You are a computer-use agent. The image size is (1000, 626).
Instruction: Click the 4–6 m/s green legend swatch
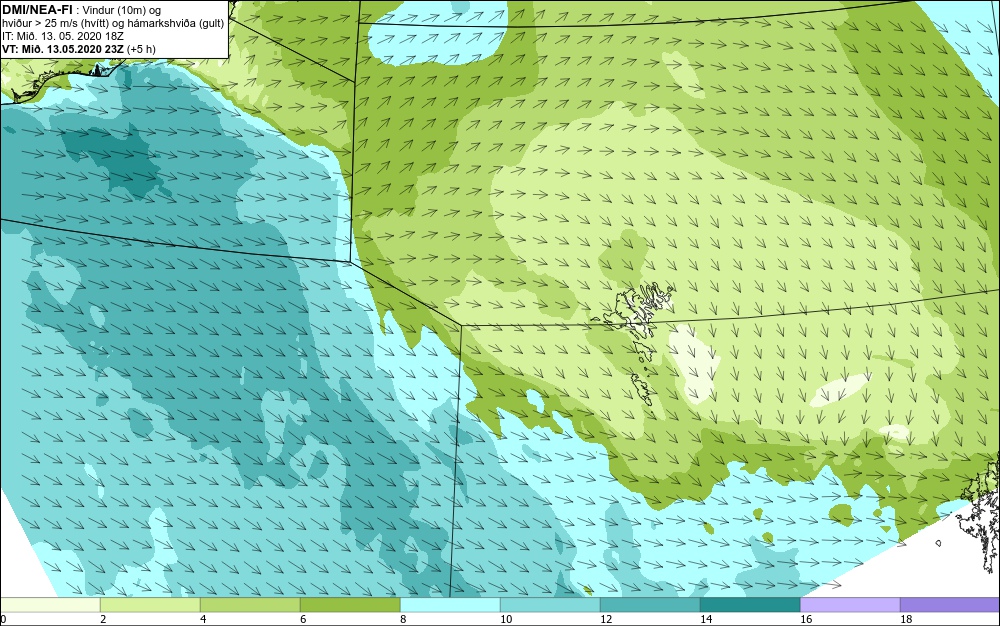click(x=250, y=605)
